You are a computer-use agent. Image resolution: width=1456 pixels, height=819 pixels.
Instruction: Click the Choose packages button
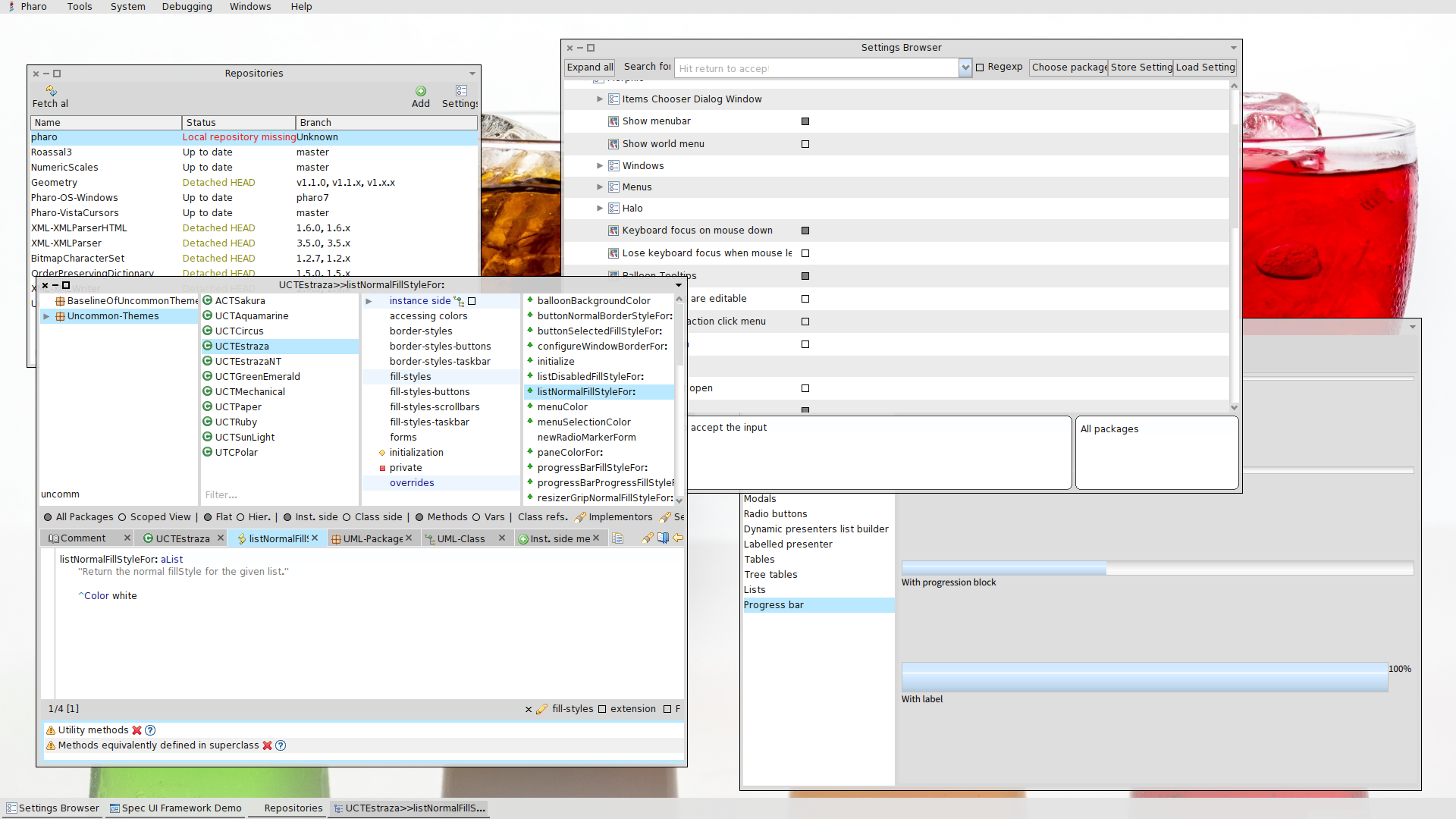[x=1068, y=67]
